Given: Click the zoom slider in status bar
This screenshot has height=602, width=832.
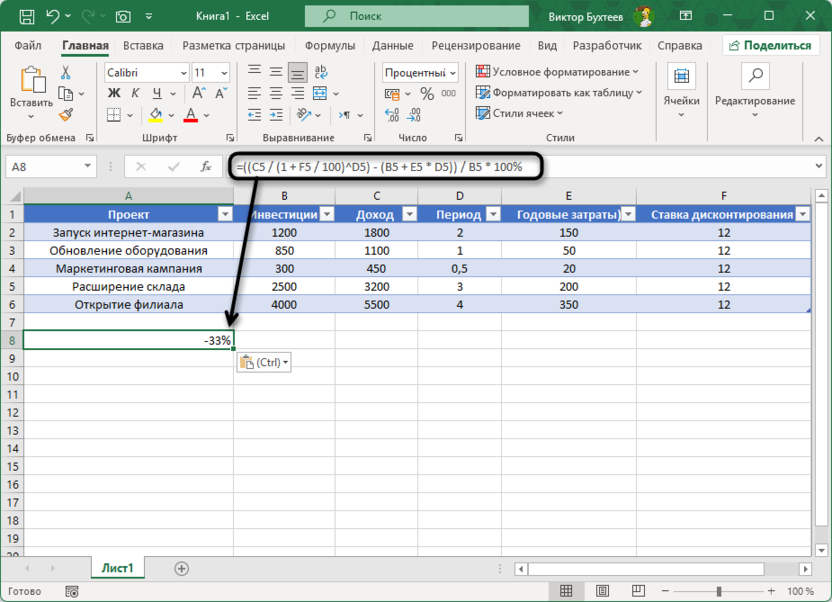Looking at the screenshot, I should click(718, 591).
